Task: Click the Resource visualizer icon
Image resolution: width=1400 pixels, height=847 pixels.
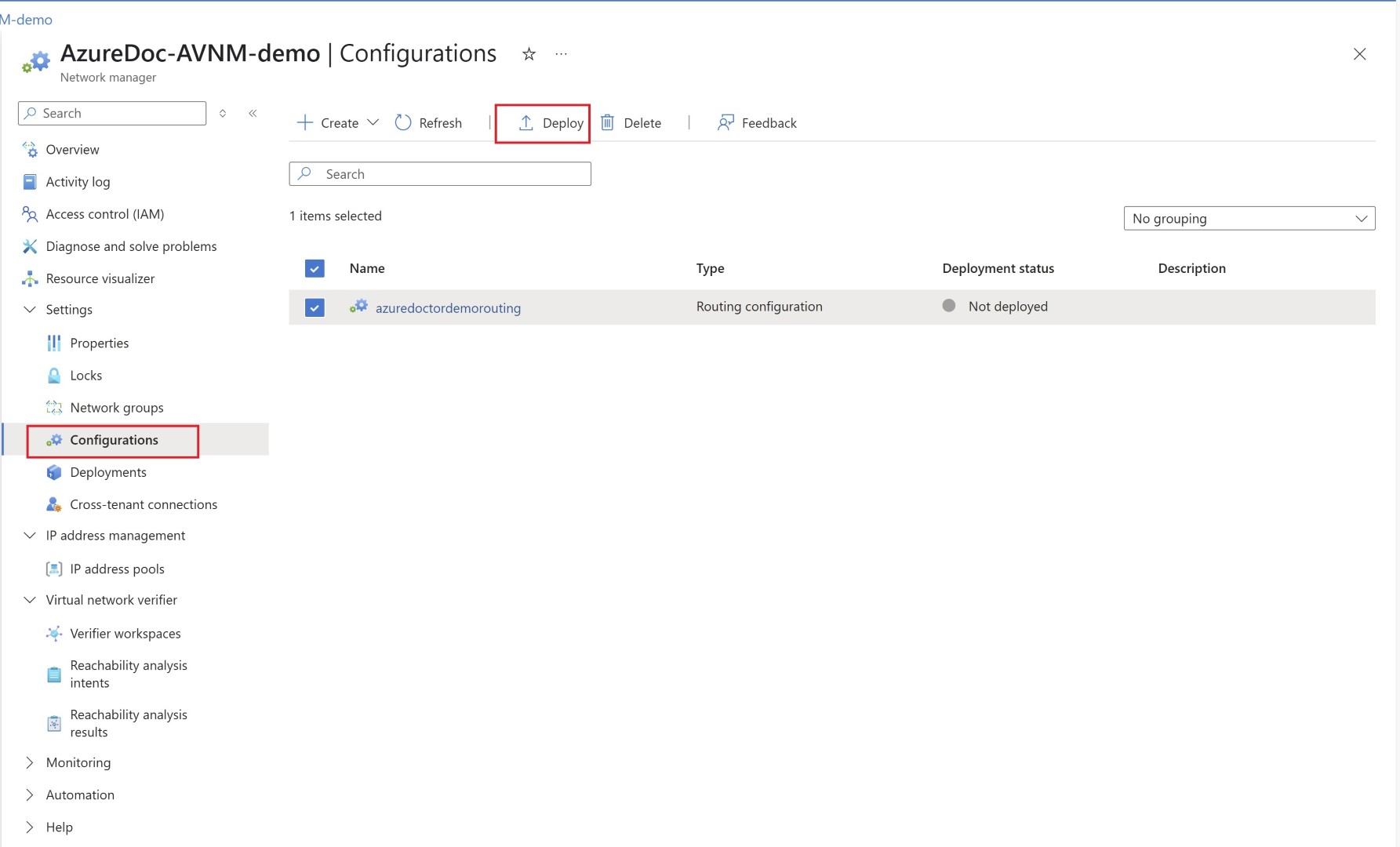Action: point(30,278)
